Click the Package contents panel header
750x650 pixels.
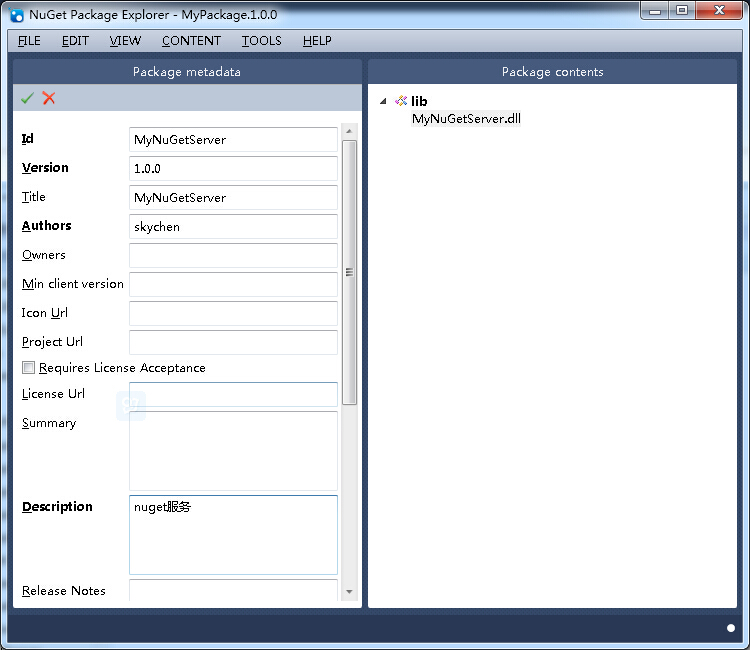[552, 72]
